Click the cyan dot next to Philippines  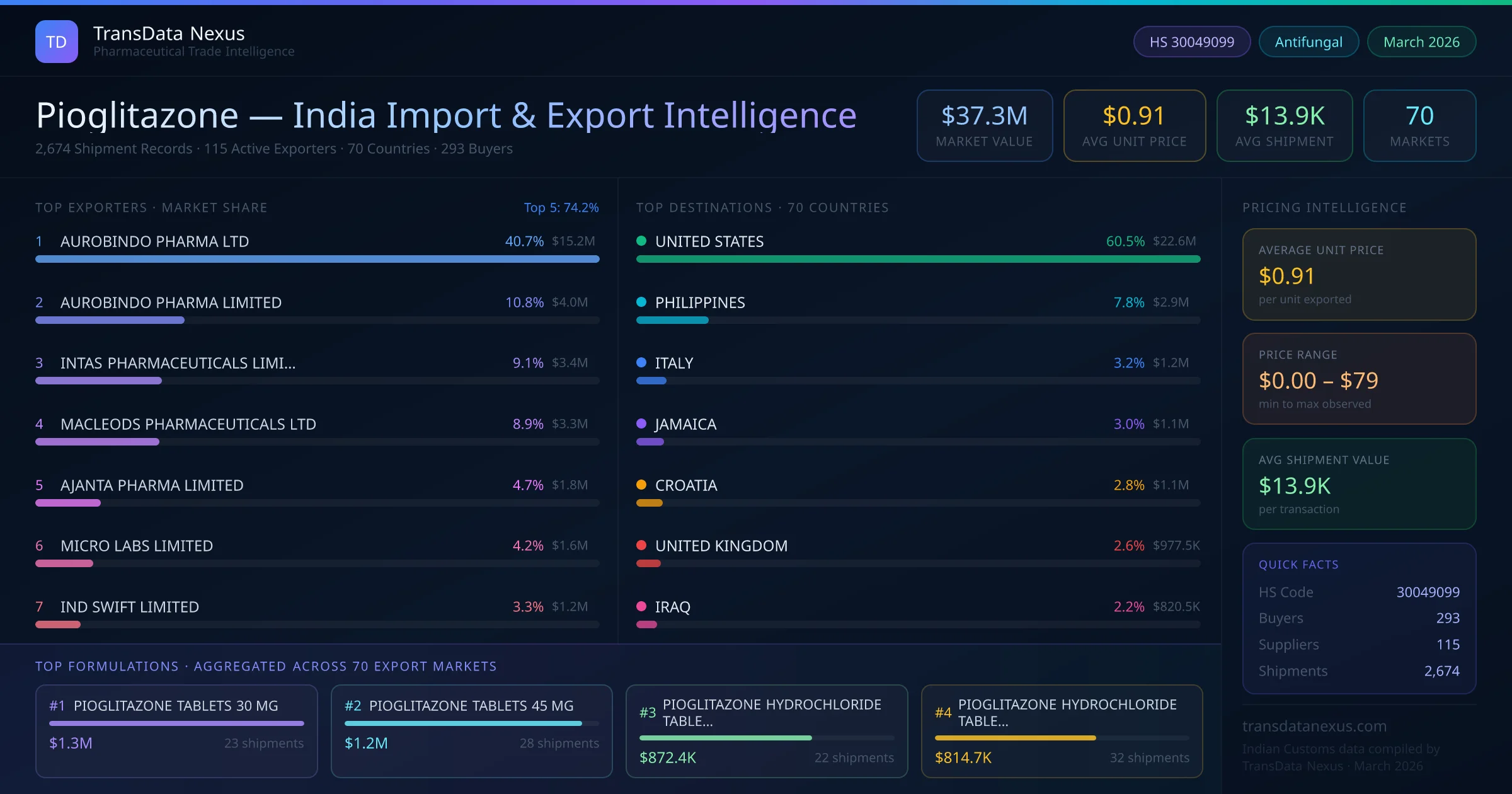point(641,302)
